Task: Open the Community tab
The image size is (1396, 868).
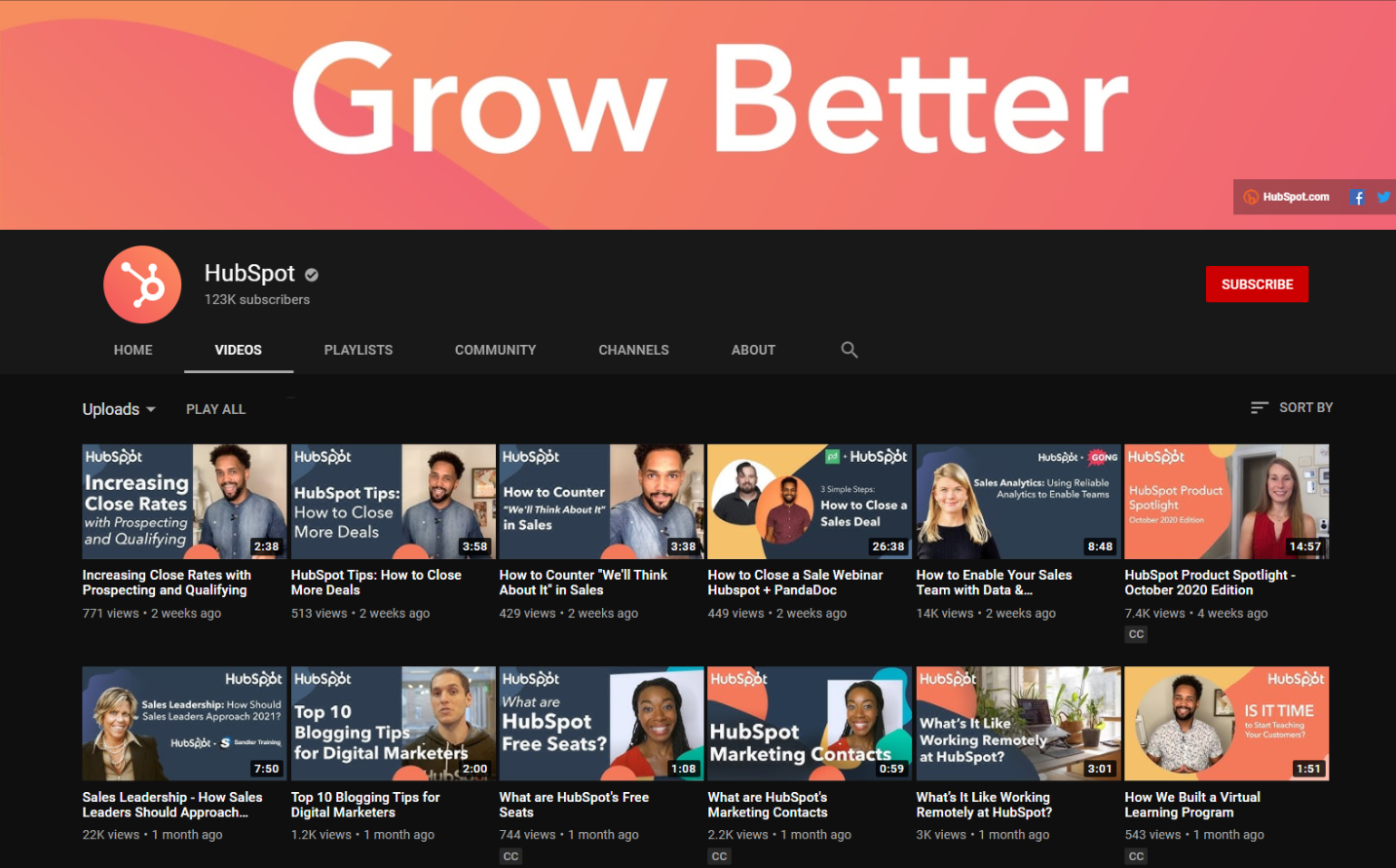Action: 495,350
